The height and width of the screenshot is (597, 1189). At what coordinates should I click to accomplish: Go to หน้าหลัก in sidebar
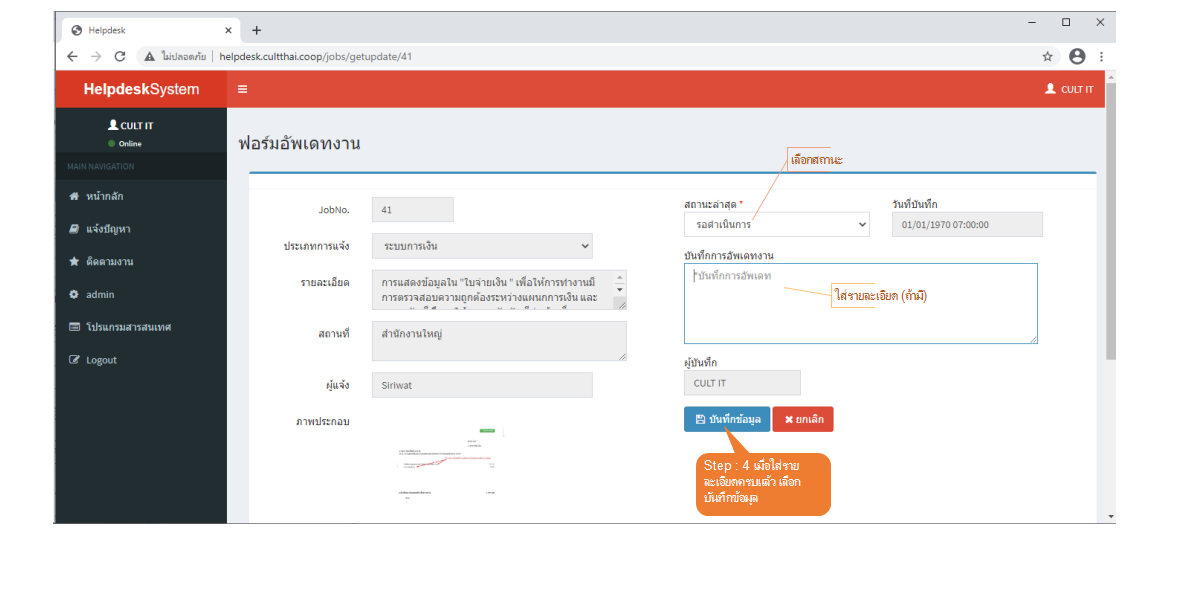104,196
